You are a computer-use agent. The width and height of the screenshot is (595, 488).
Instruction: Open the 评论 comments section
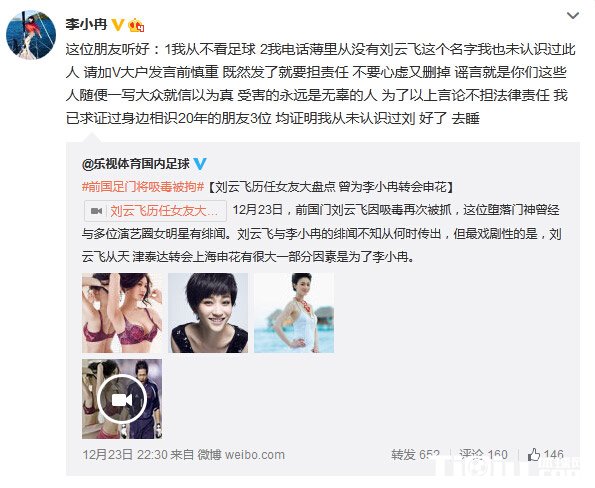tap(483, 455)
